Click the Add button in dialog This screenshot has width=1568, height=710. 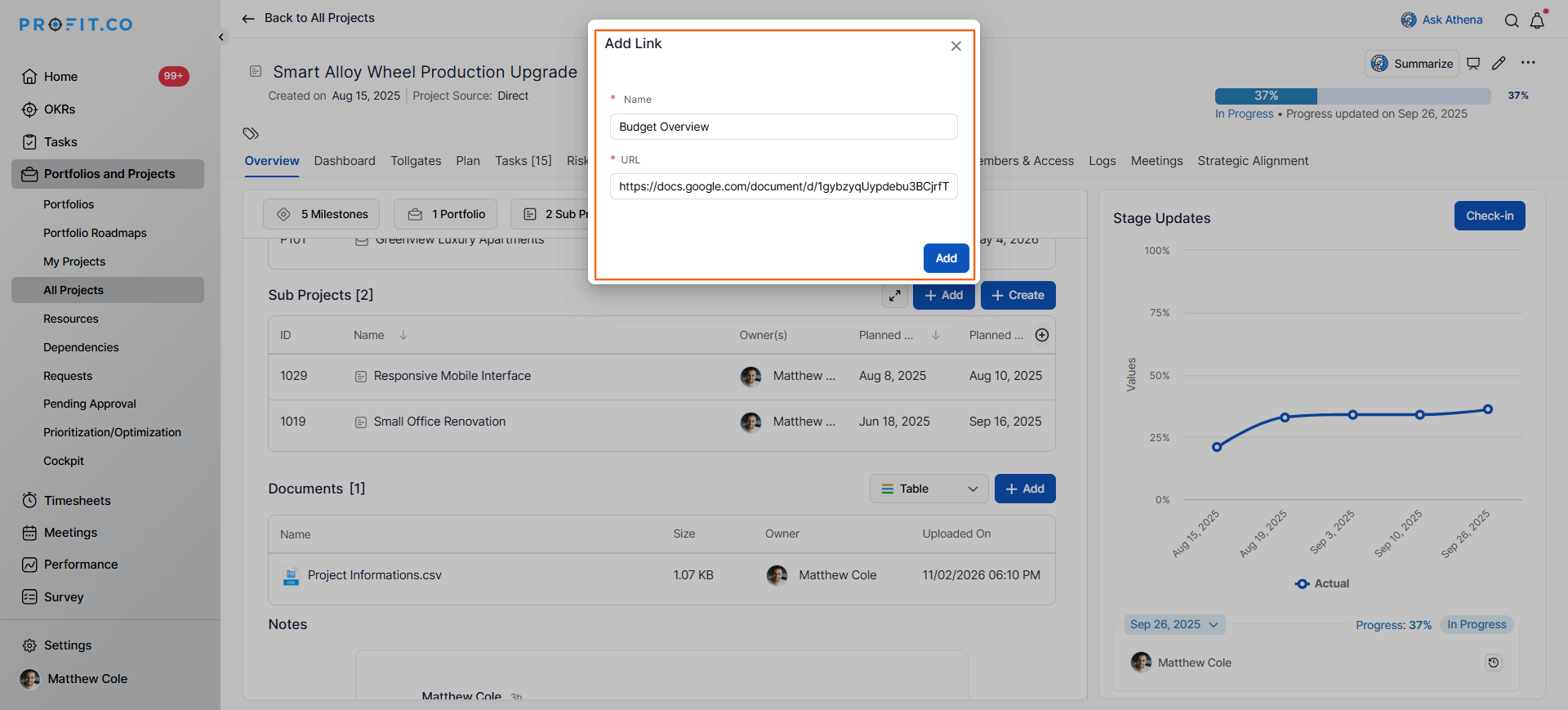pos(946,258)
